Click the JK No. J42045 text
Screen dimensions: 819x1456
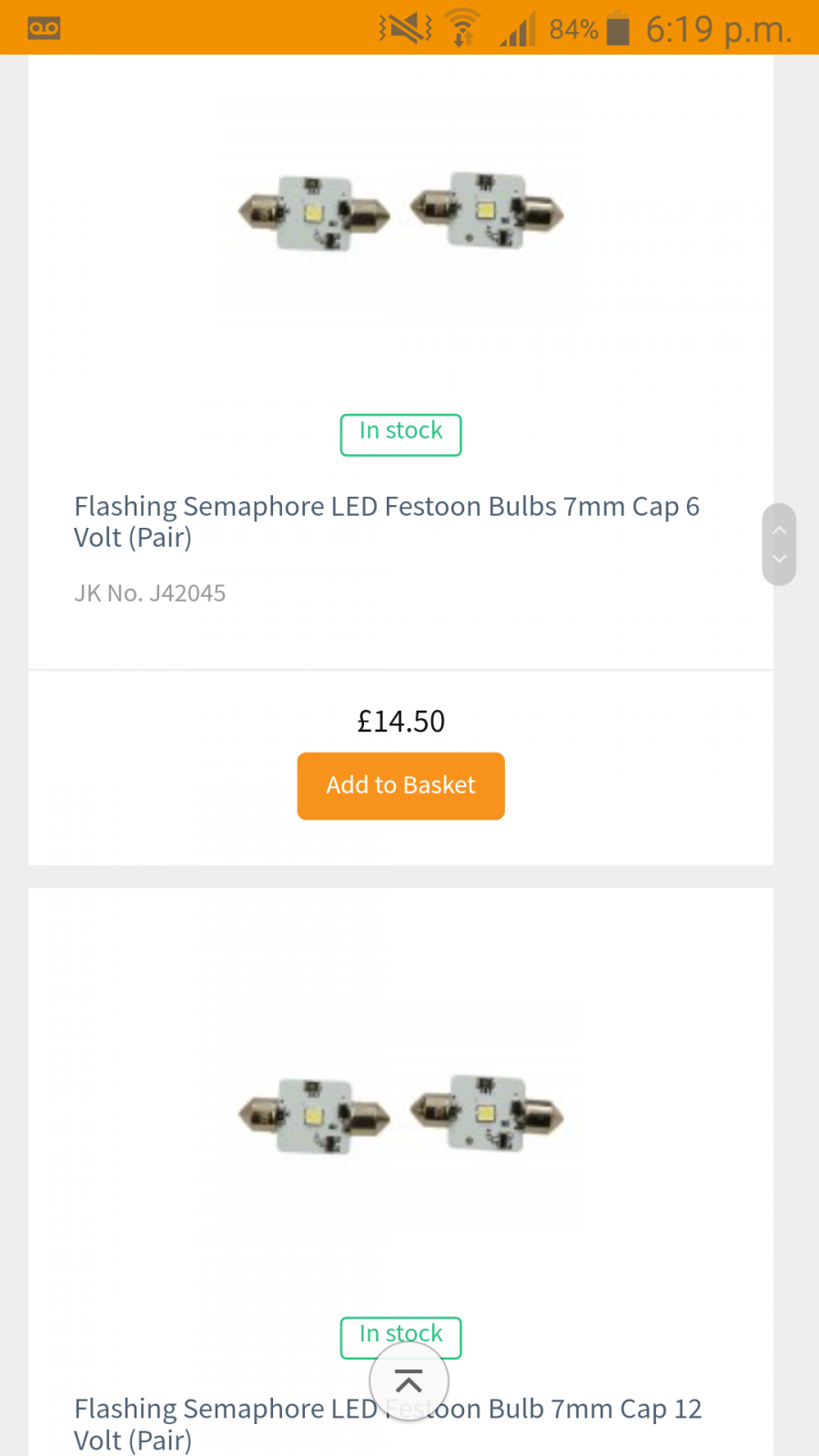pos(150,593)
